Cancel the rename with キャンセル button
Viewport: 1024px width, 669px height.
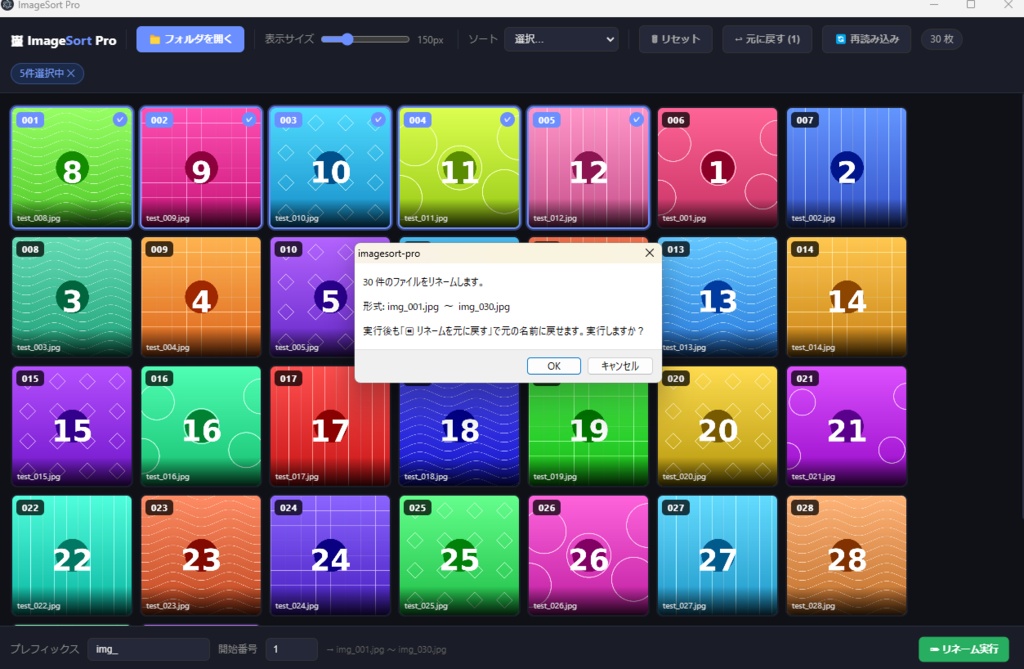(620, 366)
